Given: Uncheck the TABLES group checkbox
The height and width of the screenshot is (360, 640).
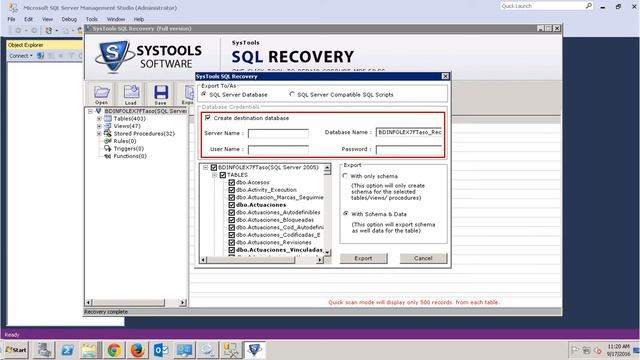Looking at the screenshot, I should (x=223, y=175).
